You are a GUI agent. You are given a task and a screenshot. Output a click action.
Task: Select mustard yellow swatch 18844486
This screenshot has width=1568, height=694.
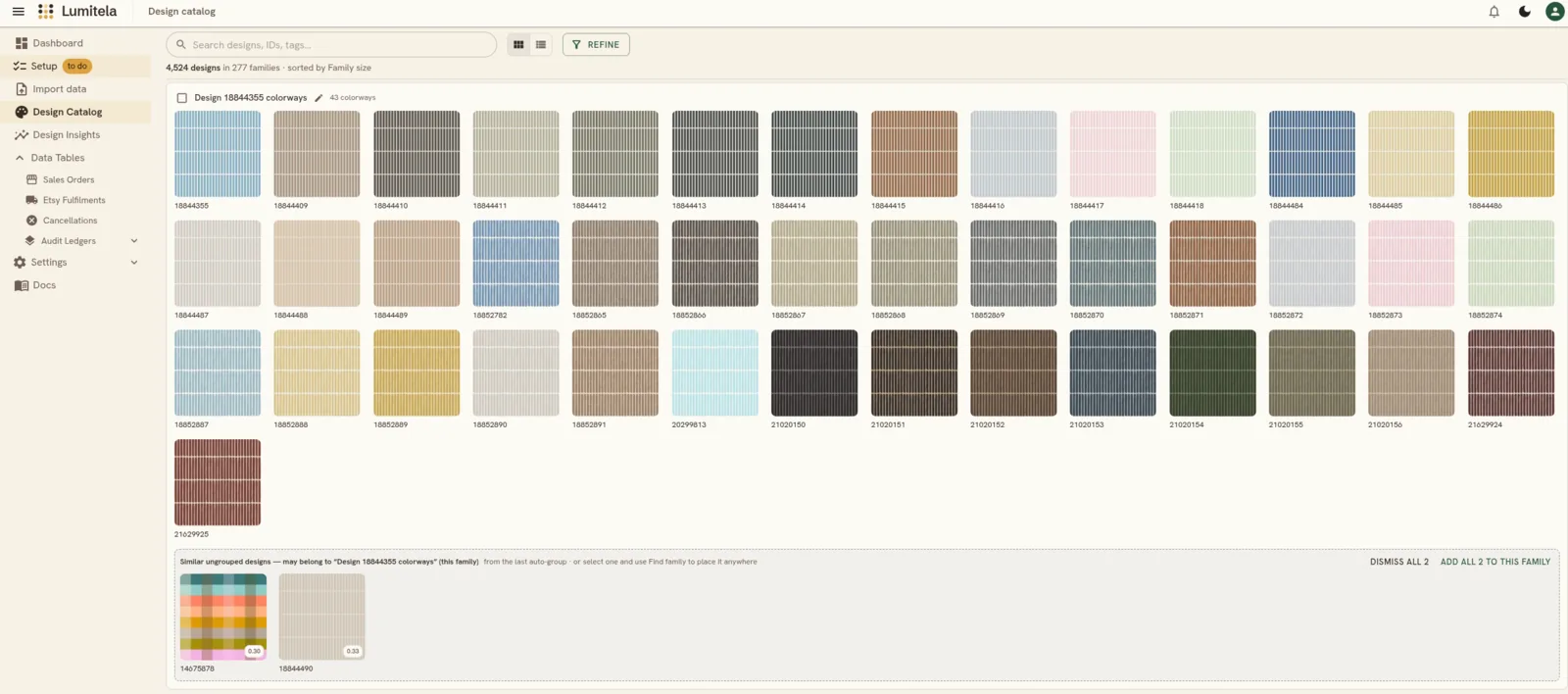[x=1511, y=154]
